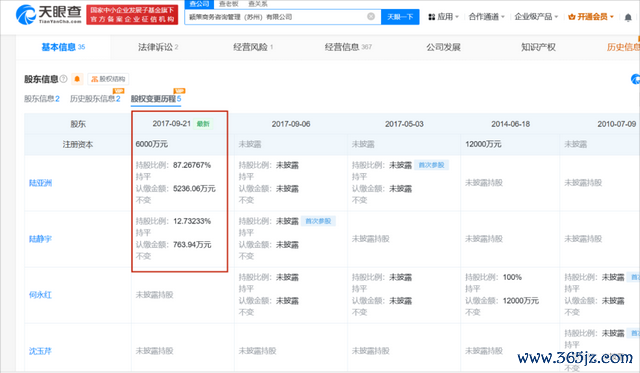This screenshot has height=373, width=640.
Task: Click the Tianyancha logo
Action: pyautogui.click(x=49, y=14)
